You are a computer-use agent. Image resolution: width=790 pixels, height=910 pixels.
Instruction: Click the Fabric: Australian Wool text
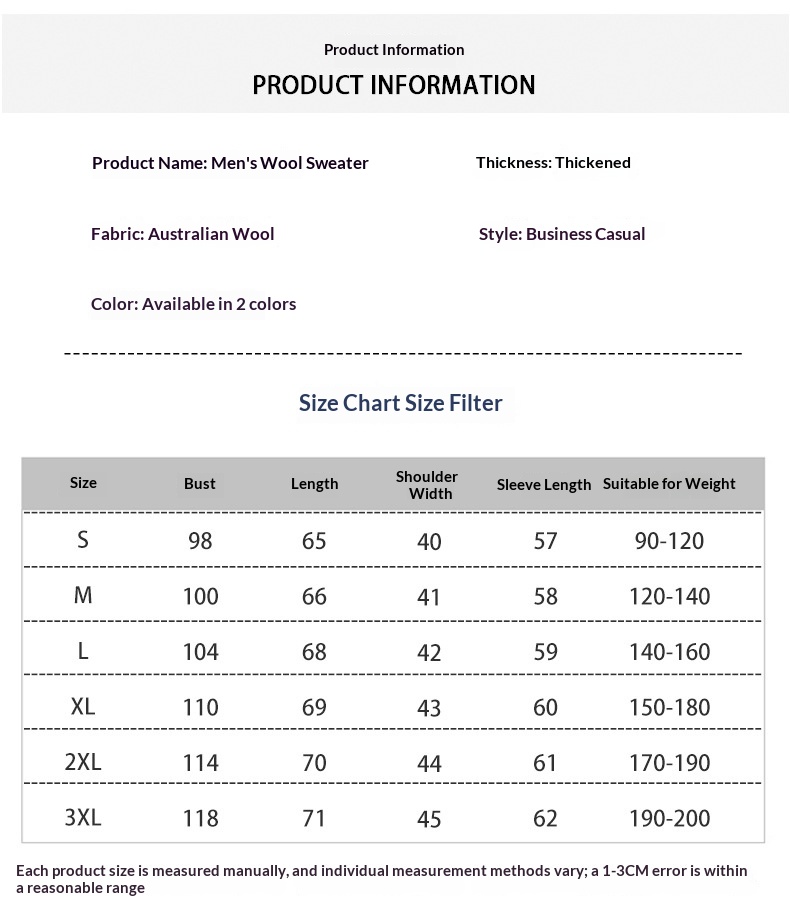[182, 234]
